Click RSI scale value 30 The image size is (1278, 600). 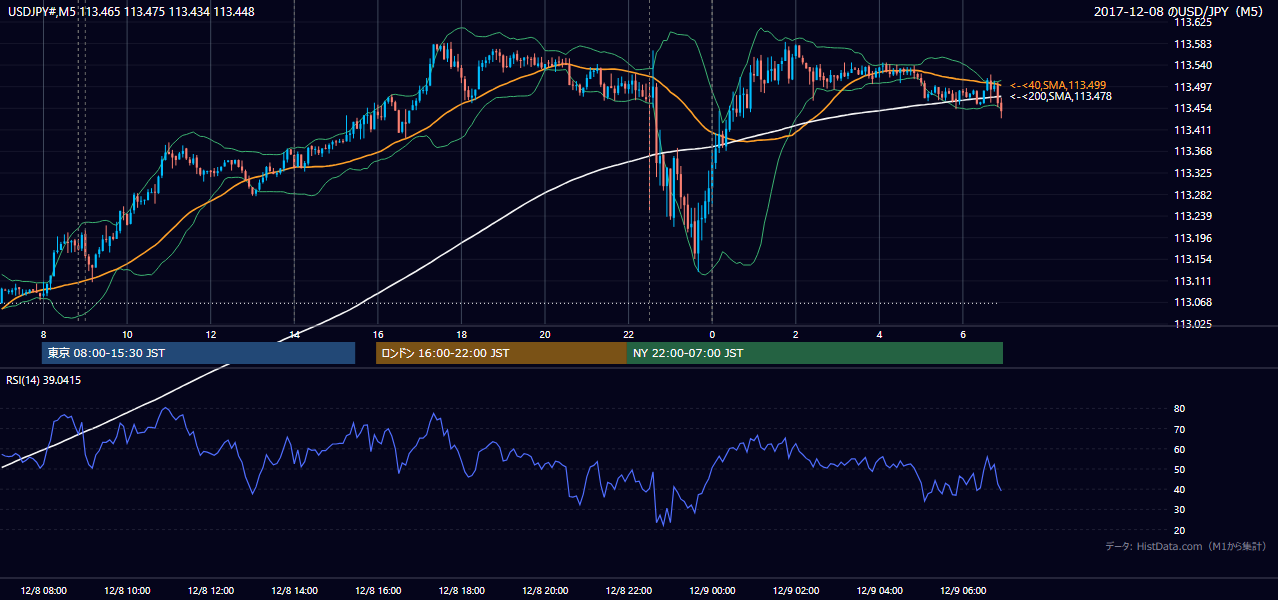coord(1179,510)
